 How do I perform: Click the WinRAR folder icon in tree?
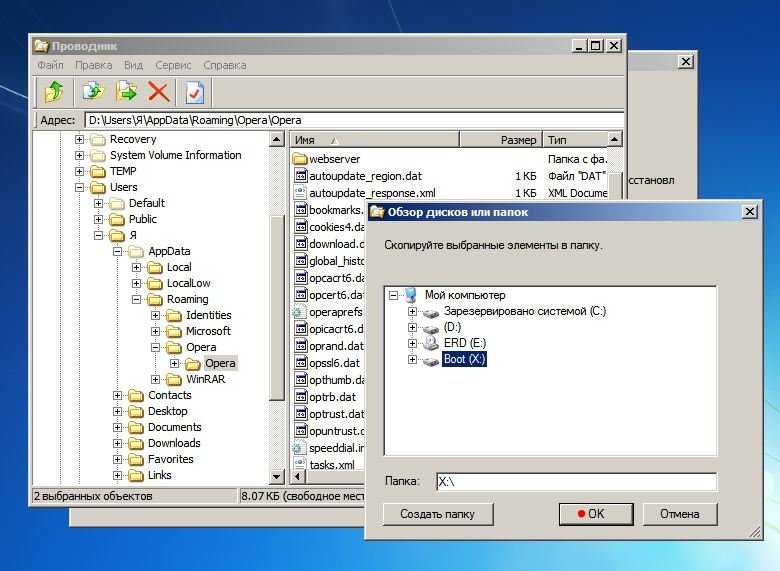[174, 380]
